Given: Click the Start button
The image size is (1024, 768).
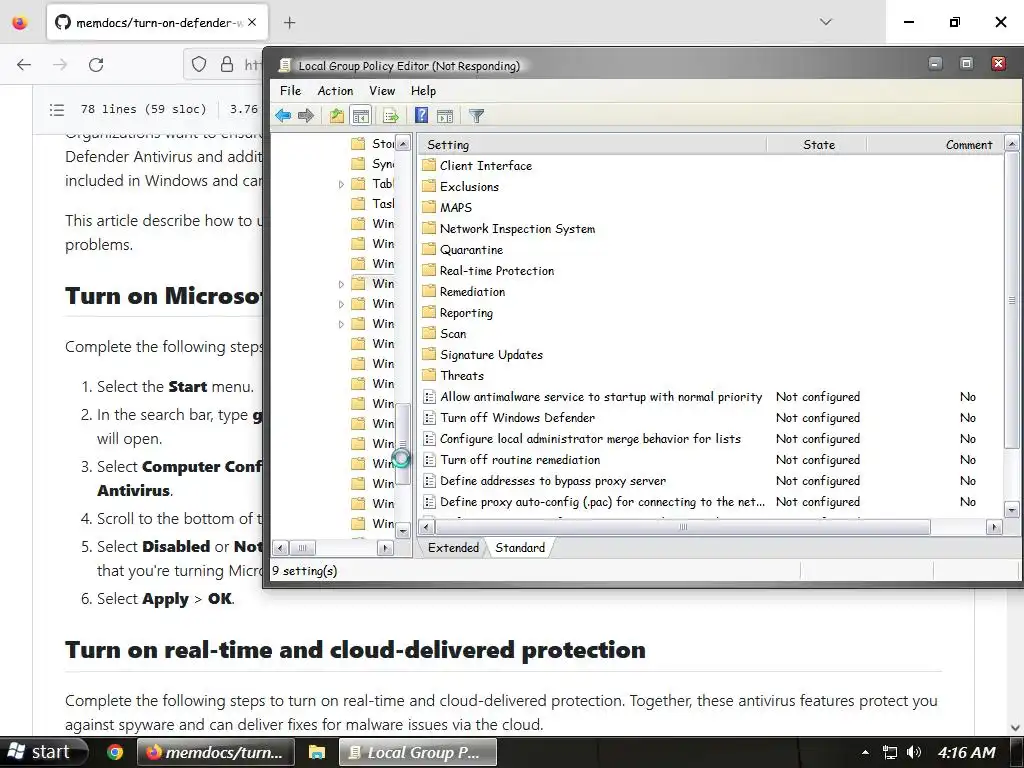Looking at the screenshot, I should tap(43, 752).
